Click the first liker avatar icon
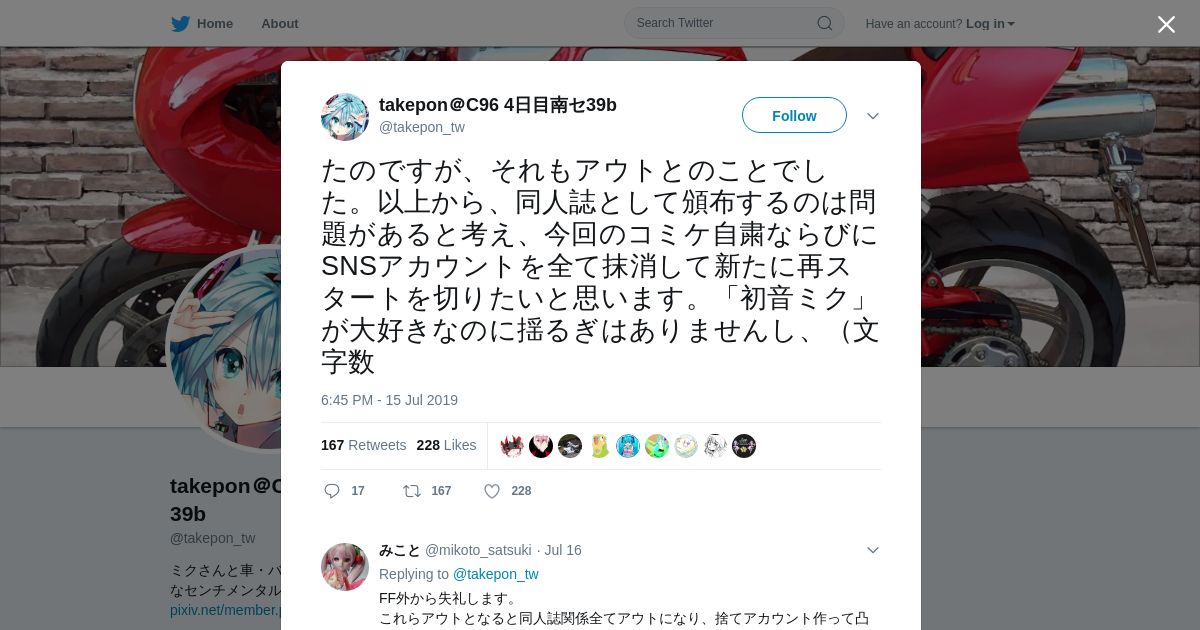This screenshot has width=1200, height=630. [x=512, y=446]
